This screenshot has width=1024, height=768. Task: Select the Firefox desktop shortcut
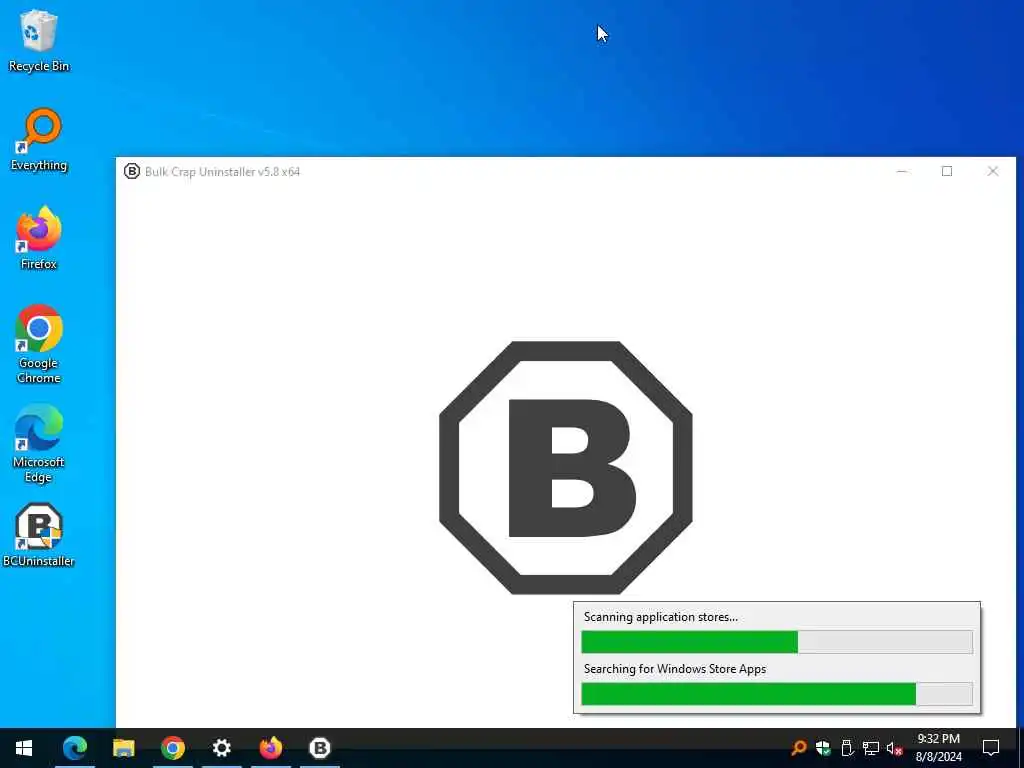pyautogui.click(x=39, y=238)
